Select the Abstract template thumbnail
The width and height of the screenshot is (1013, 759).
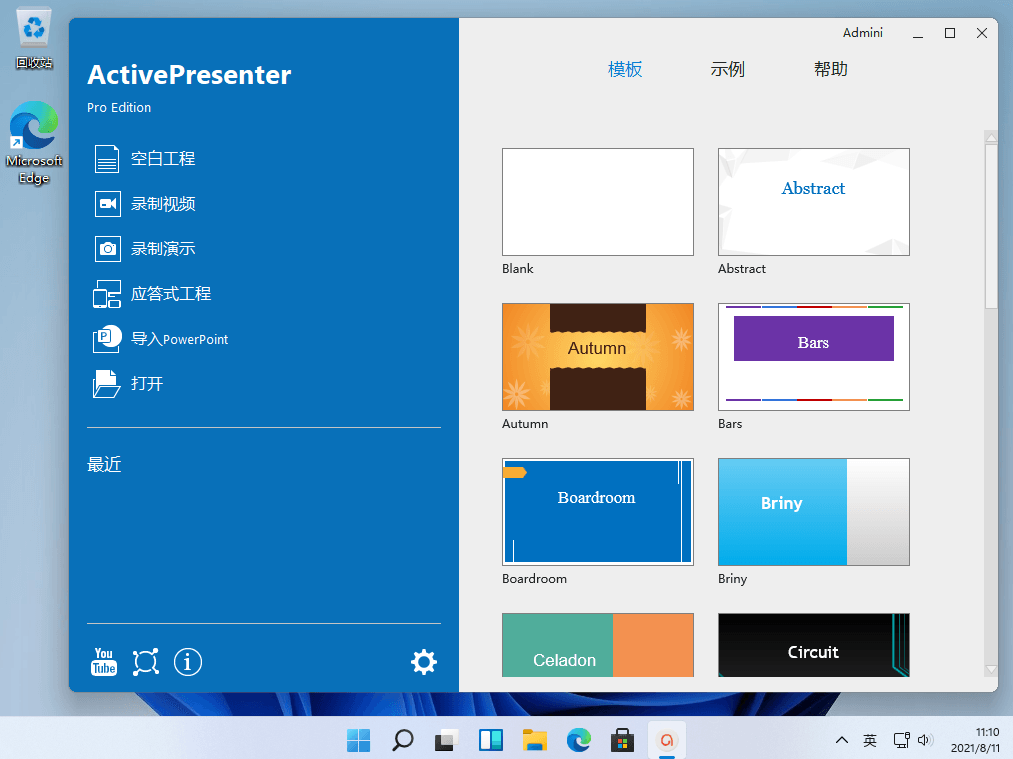[x=813, y=202]
